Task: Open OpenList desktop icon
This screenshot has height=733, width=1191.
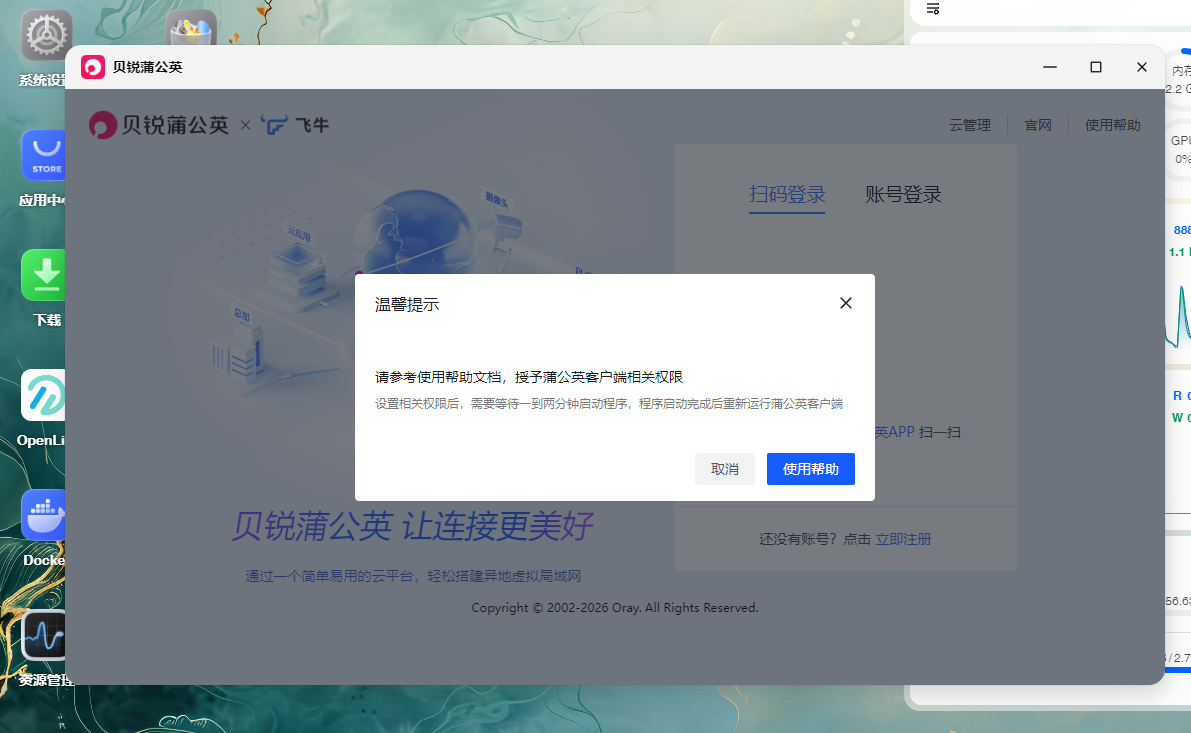Action: [x=43, y=395]
